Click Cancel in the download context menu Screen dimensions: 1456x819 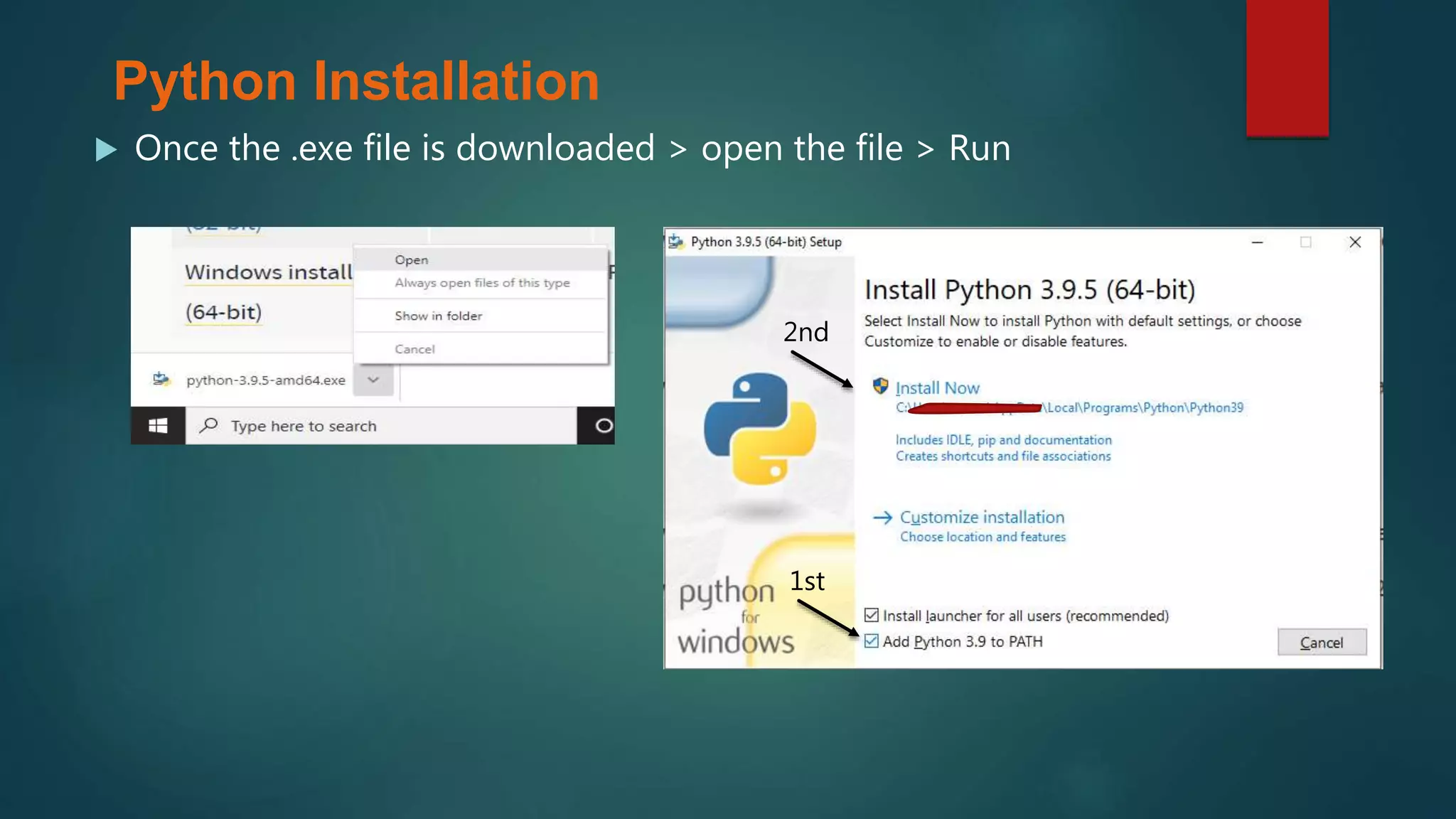[x=414, y=349]
